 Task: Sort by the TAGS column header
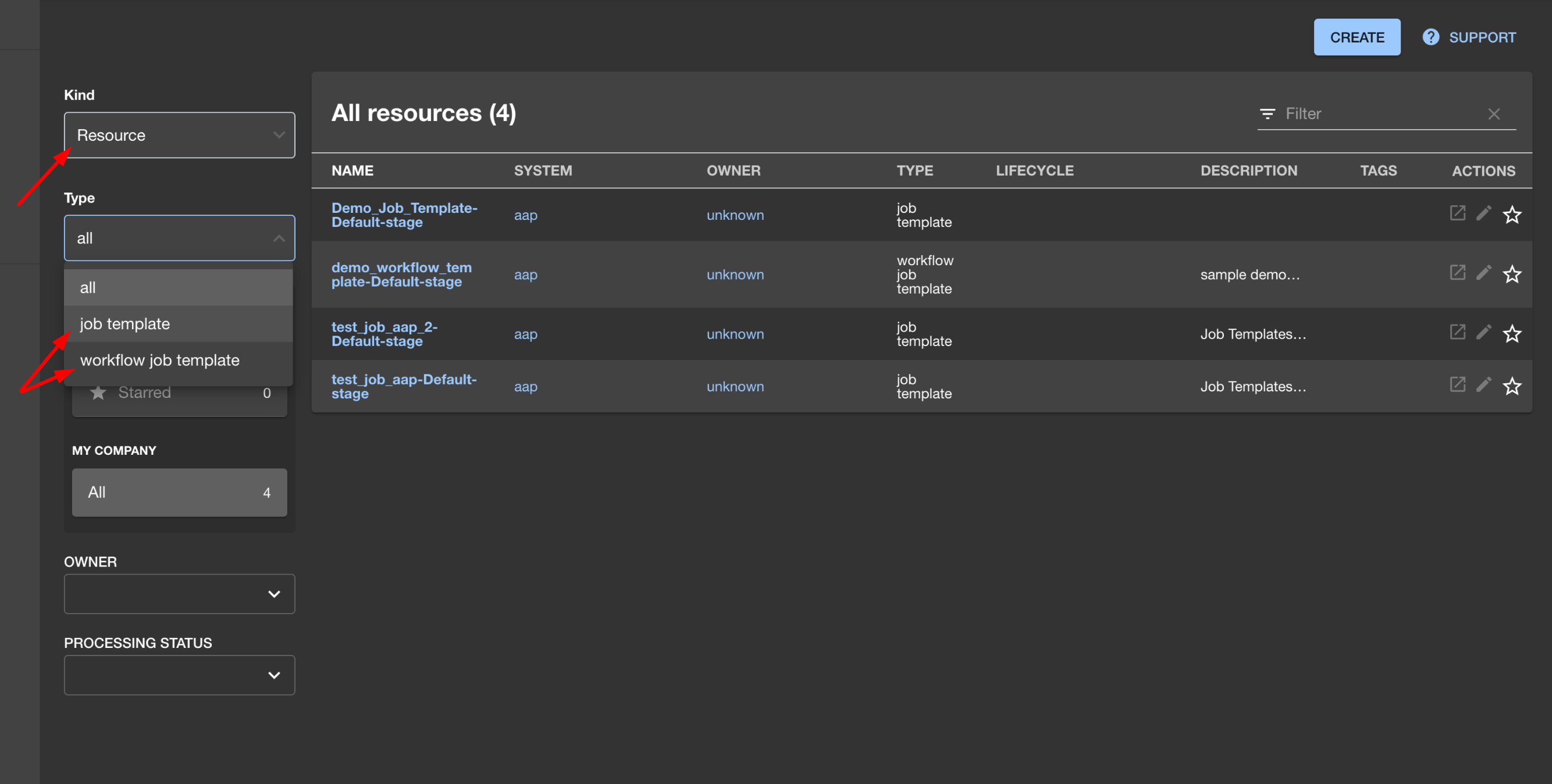[1378, 170]
